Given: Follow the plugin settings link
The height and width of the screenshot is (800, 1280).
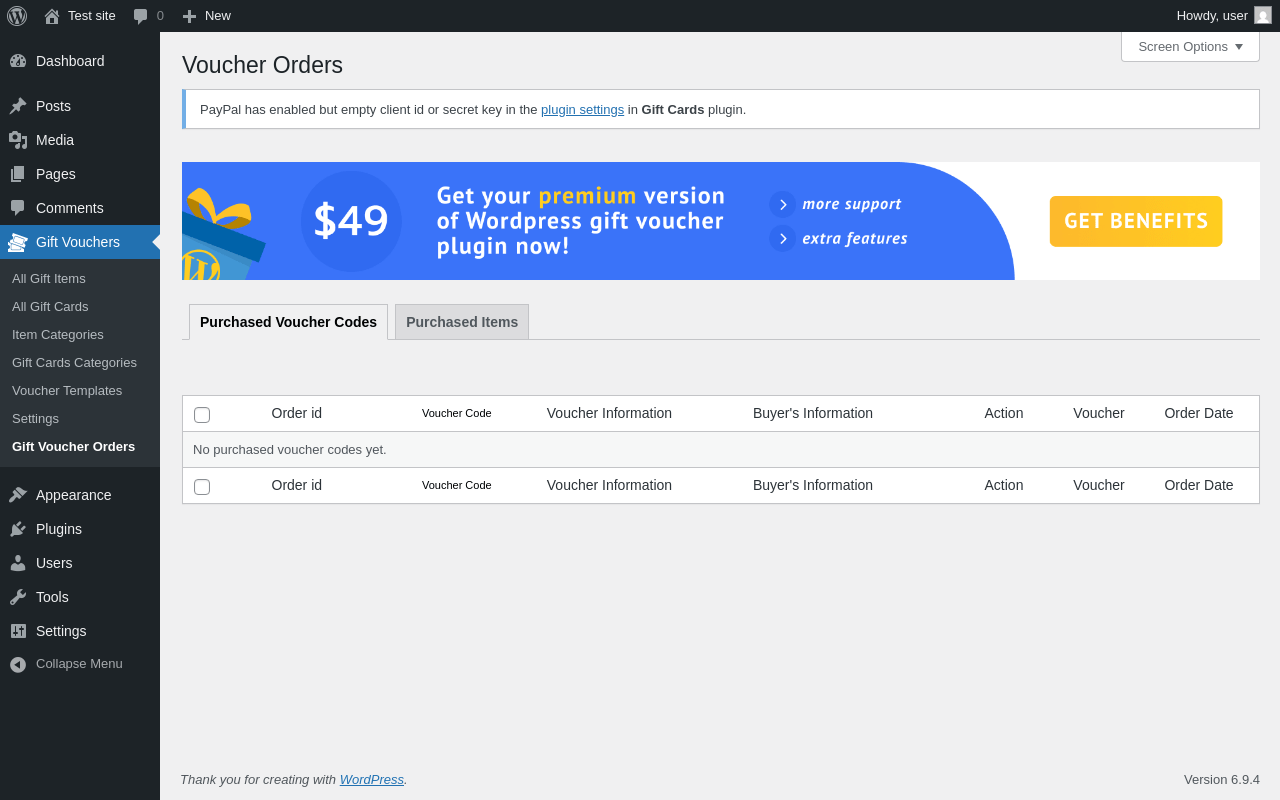Looking at the screenshot, I should pos(582,110).
